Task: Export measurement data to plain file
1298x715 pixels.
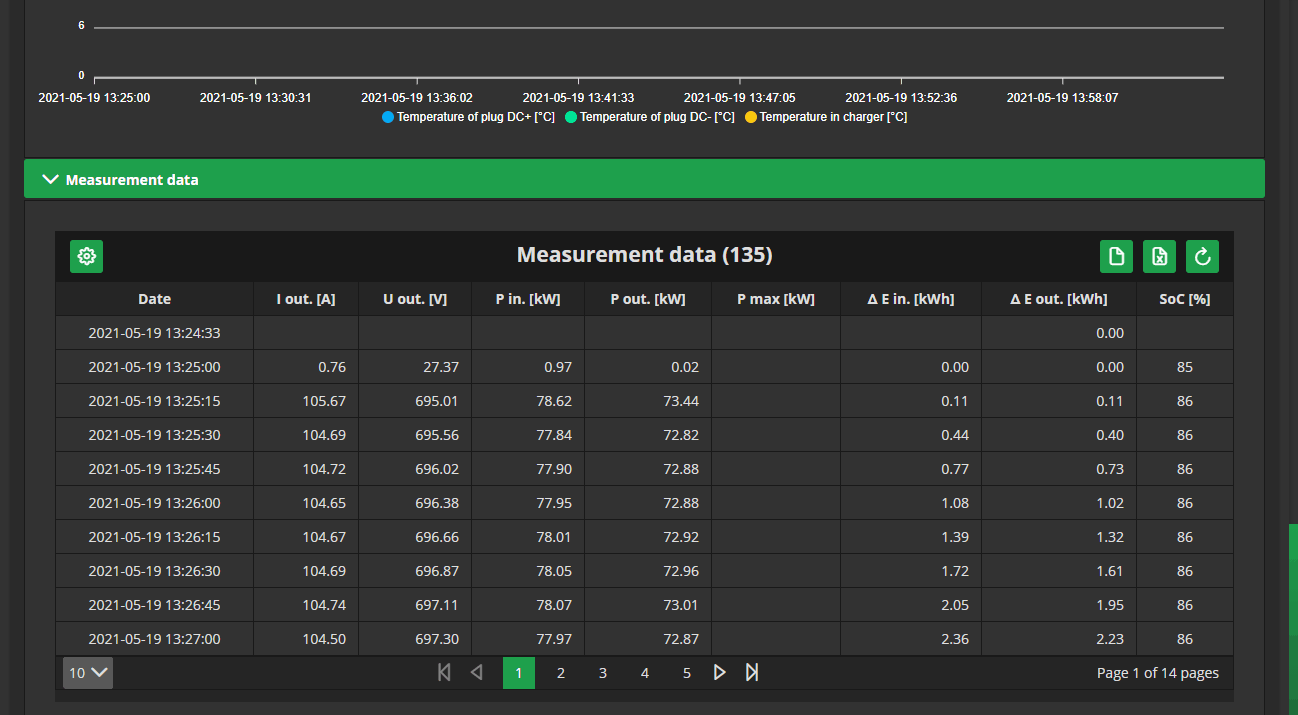Action: pos(1116,256)
